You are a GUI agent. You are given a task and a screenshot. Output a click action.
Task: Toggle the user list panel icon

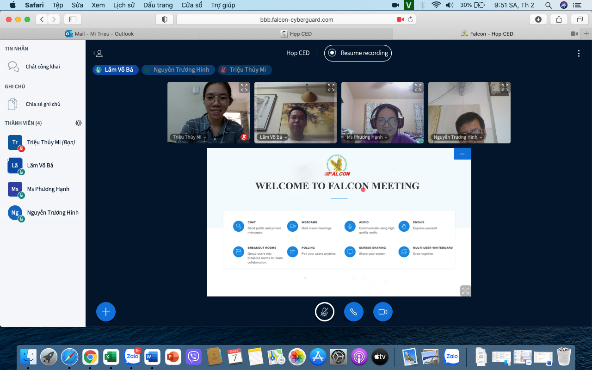[99, 53]
